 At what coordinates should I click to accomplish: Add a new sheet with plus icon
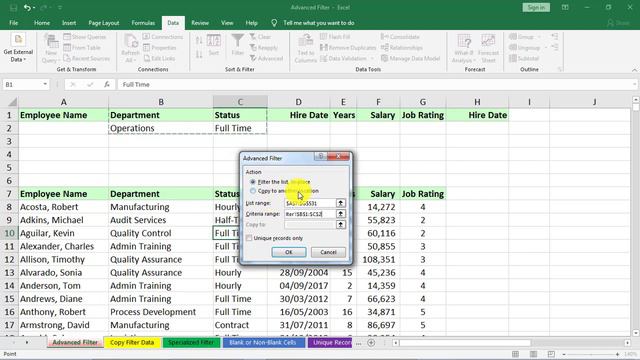click(371, 343)
